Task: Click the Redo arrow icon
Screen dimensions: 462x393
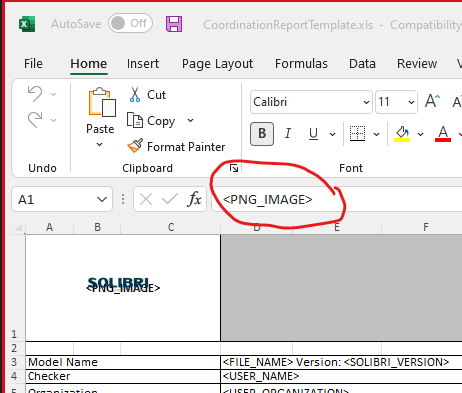Action: click(35, 120)
